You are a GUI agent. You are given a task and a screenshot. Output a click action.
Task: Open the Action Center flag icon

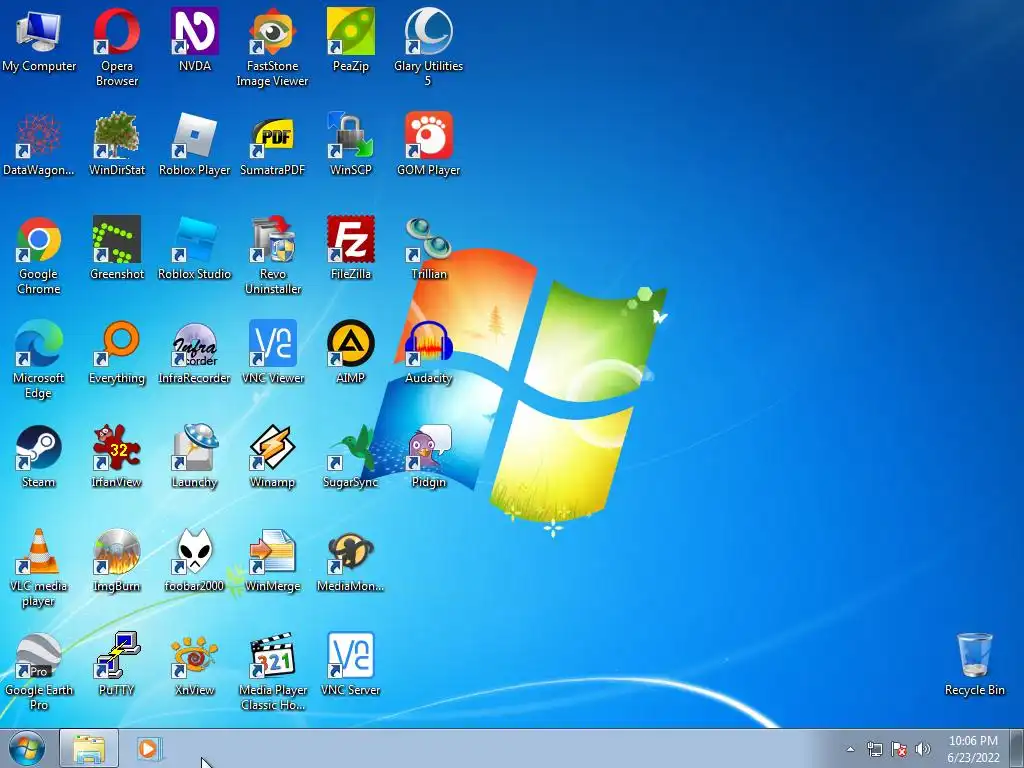pyautogui.click(x=899, y=749)
